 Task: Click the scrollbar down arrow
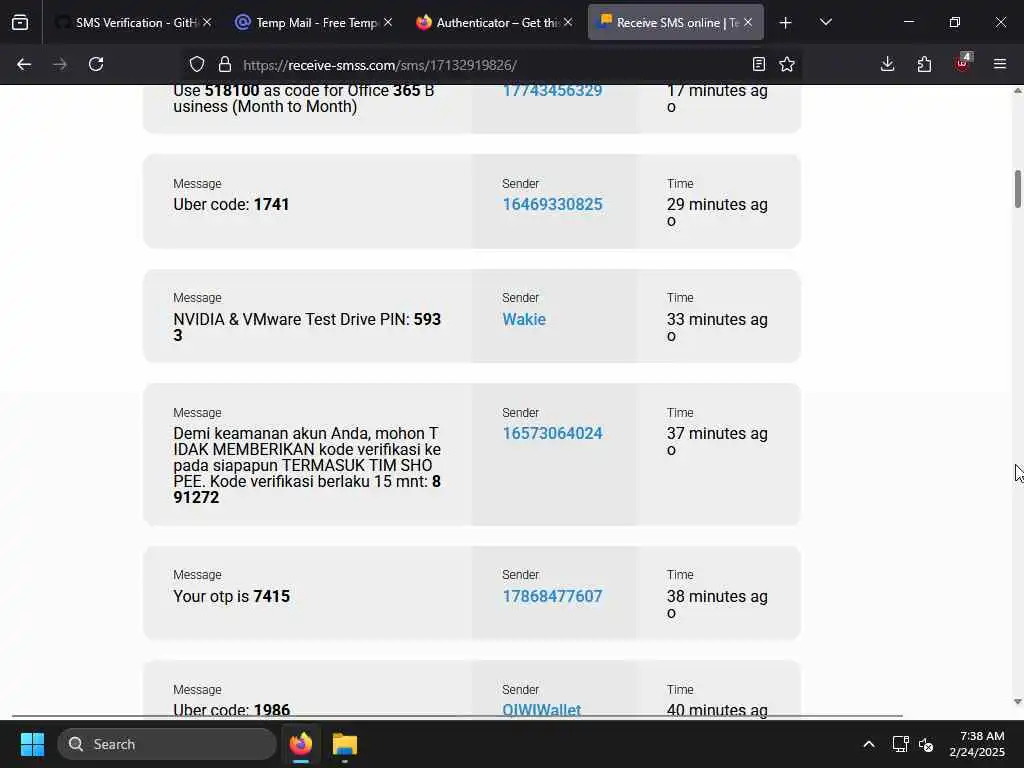(1017, 701)
